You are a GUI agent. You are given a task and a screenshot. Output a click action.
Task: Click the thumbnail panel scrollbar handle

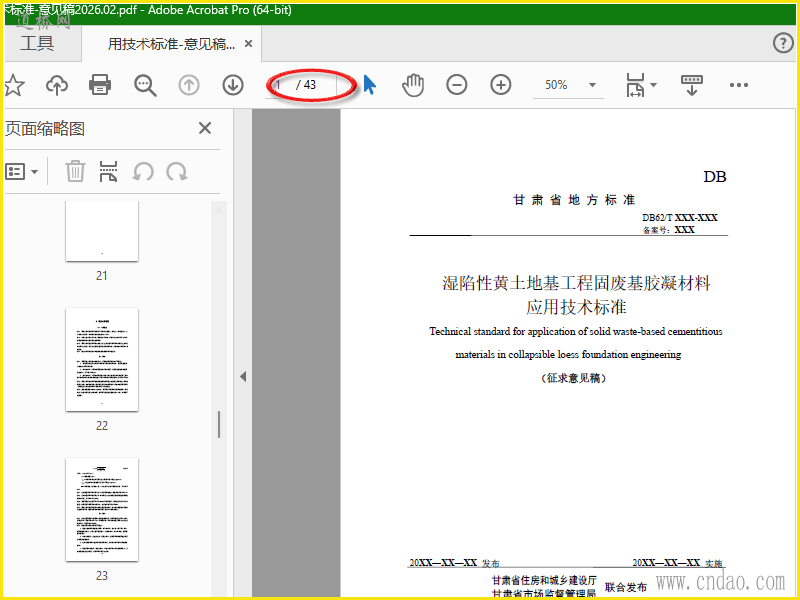pyautogui.click(x=219, y=424)
